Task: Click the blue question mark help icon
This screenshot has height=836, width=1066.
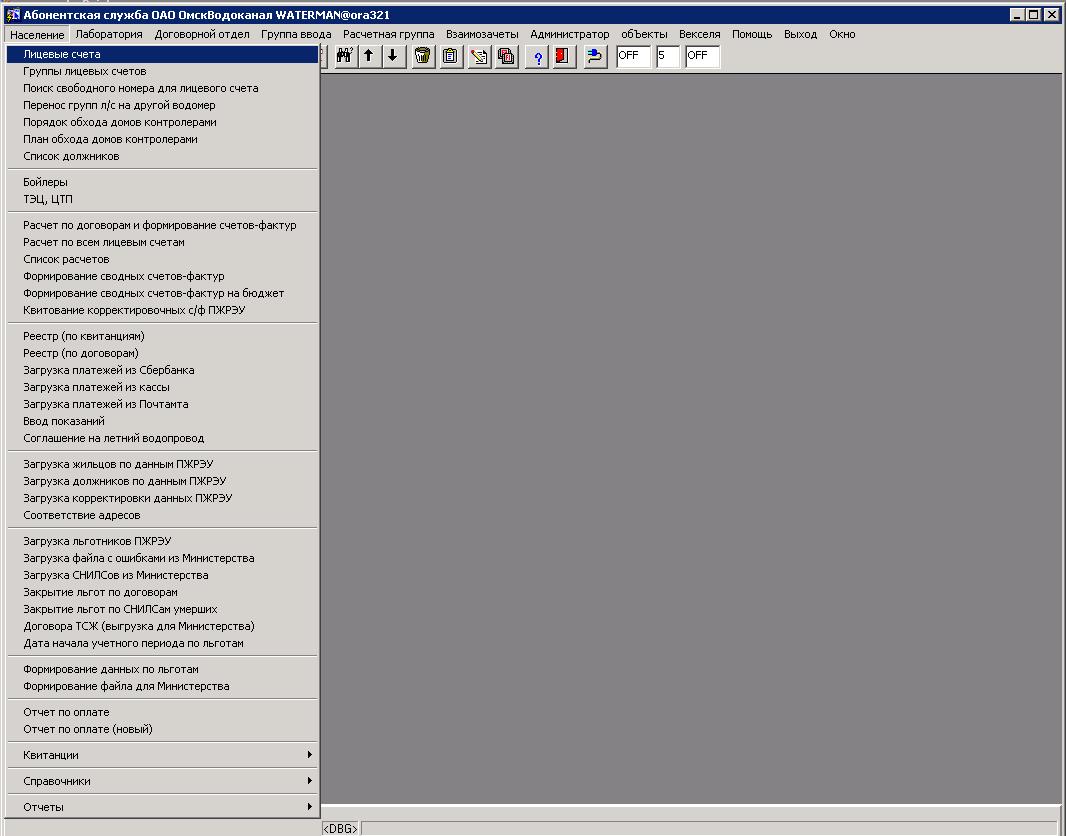Action: pos(537,56)
